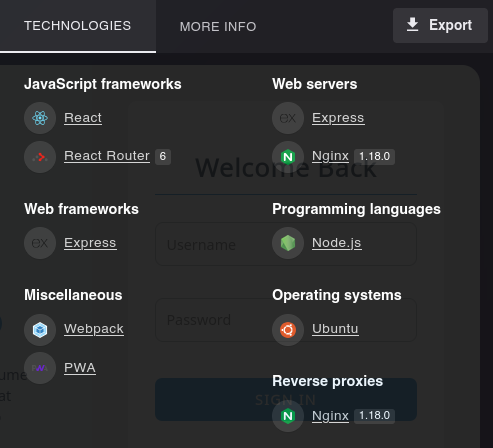Click the 1.18.0 badge under Web servers

374,156
